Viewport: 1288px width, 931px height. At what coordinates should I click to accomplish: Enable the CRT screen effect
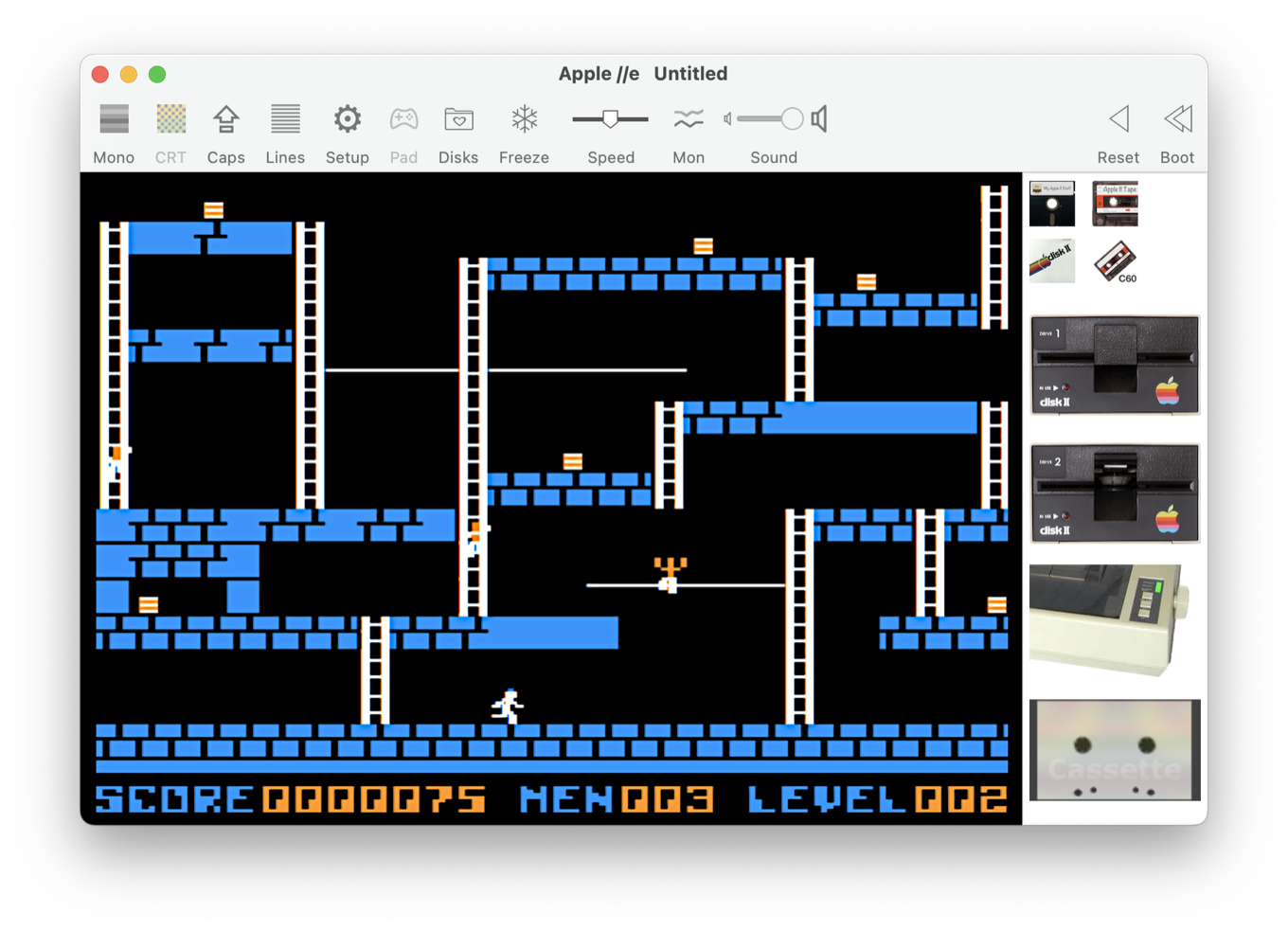(x=170, y=120)
